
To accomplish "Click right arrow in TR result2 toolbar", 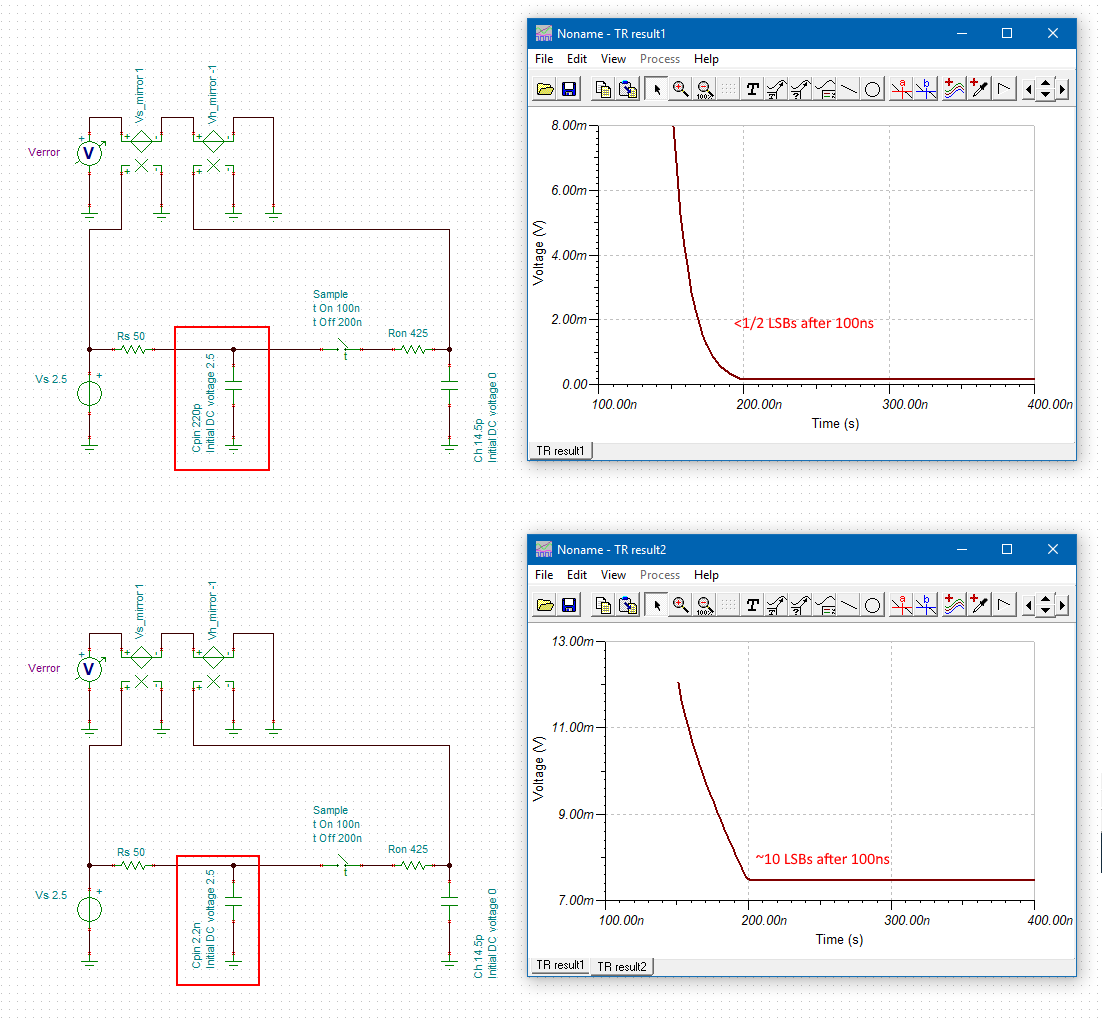I will 1062,605.
